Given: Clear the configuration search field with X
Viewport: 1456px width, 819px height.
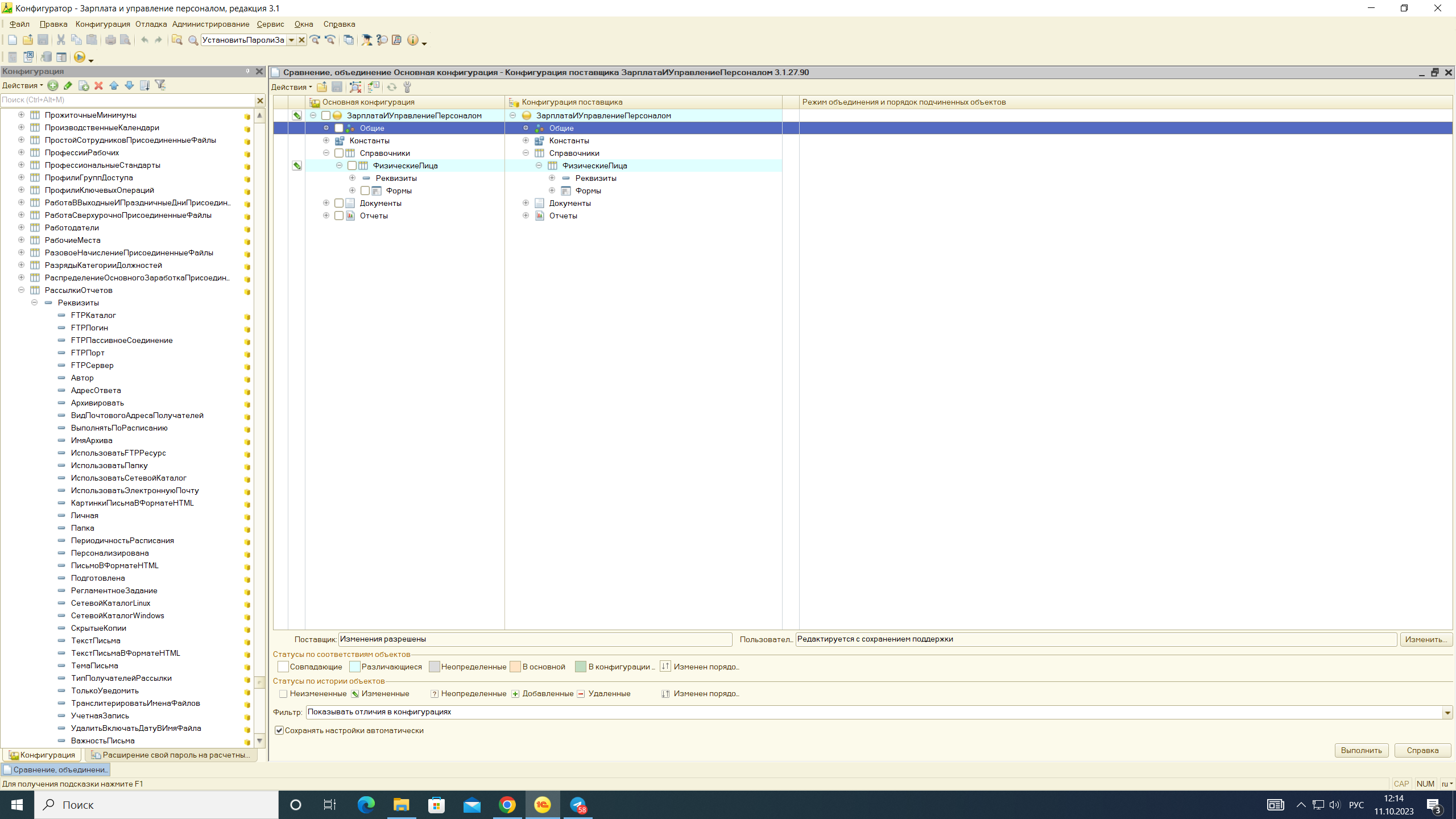Looking at the screenshot, I should (x=260, y=101).
